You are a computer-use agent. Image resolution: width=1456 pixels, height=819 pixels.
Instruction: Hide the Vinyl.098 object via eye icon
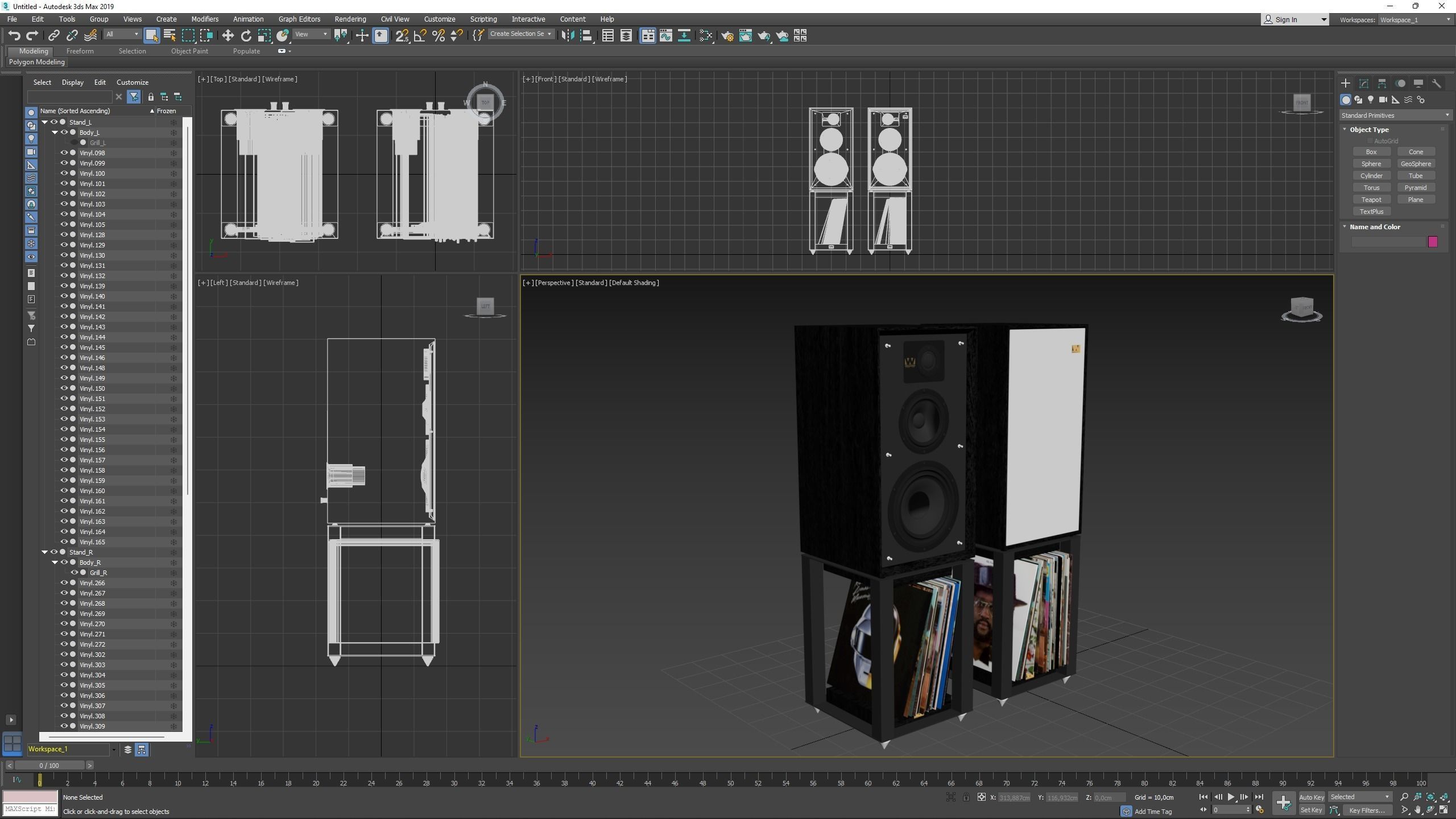point(64,153)
